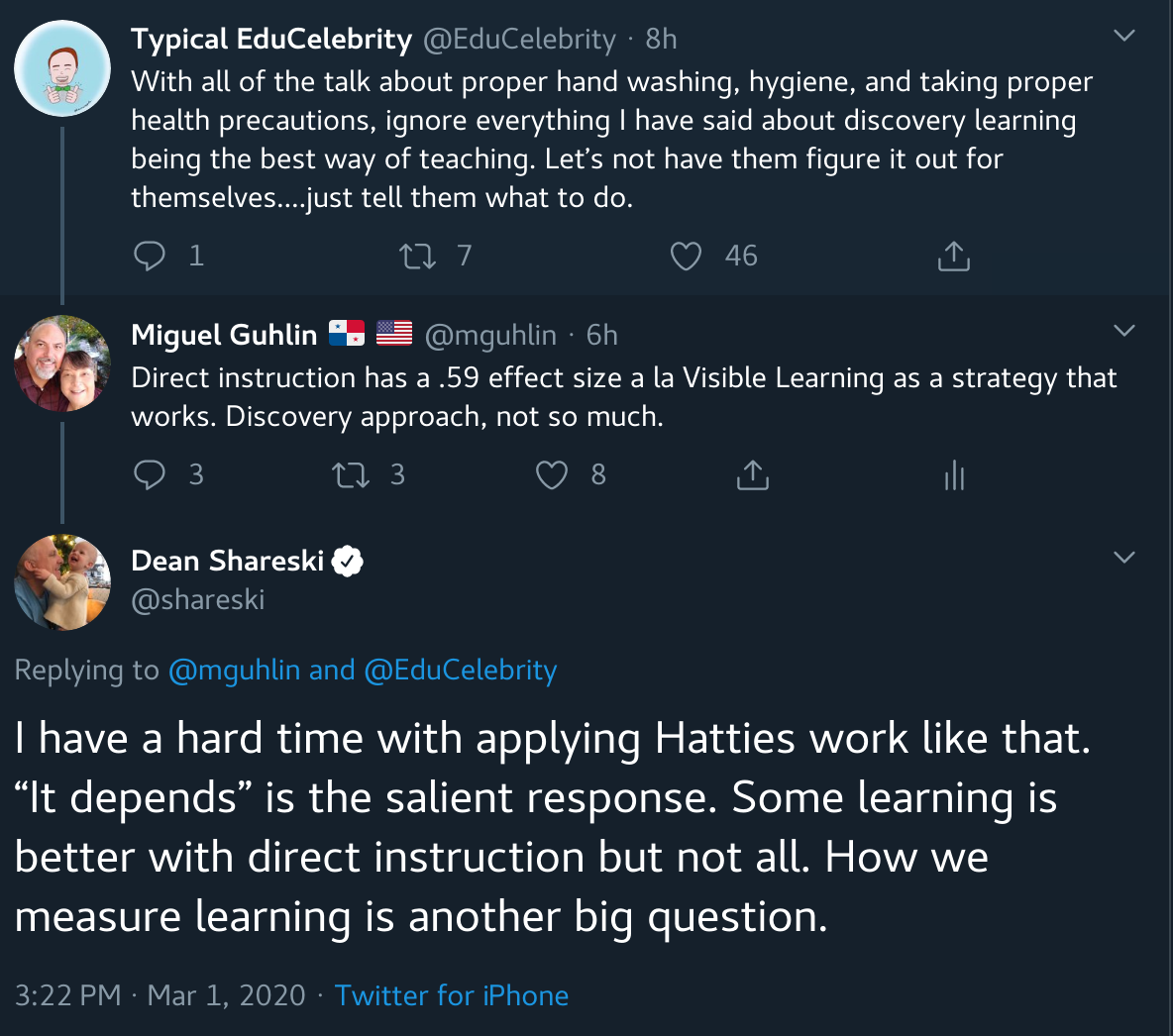Open the @shareski handle

click(198, 600)
